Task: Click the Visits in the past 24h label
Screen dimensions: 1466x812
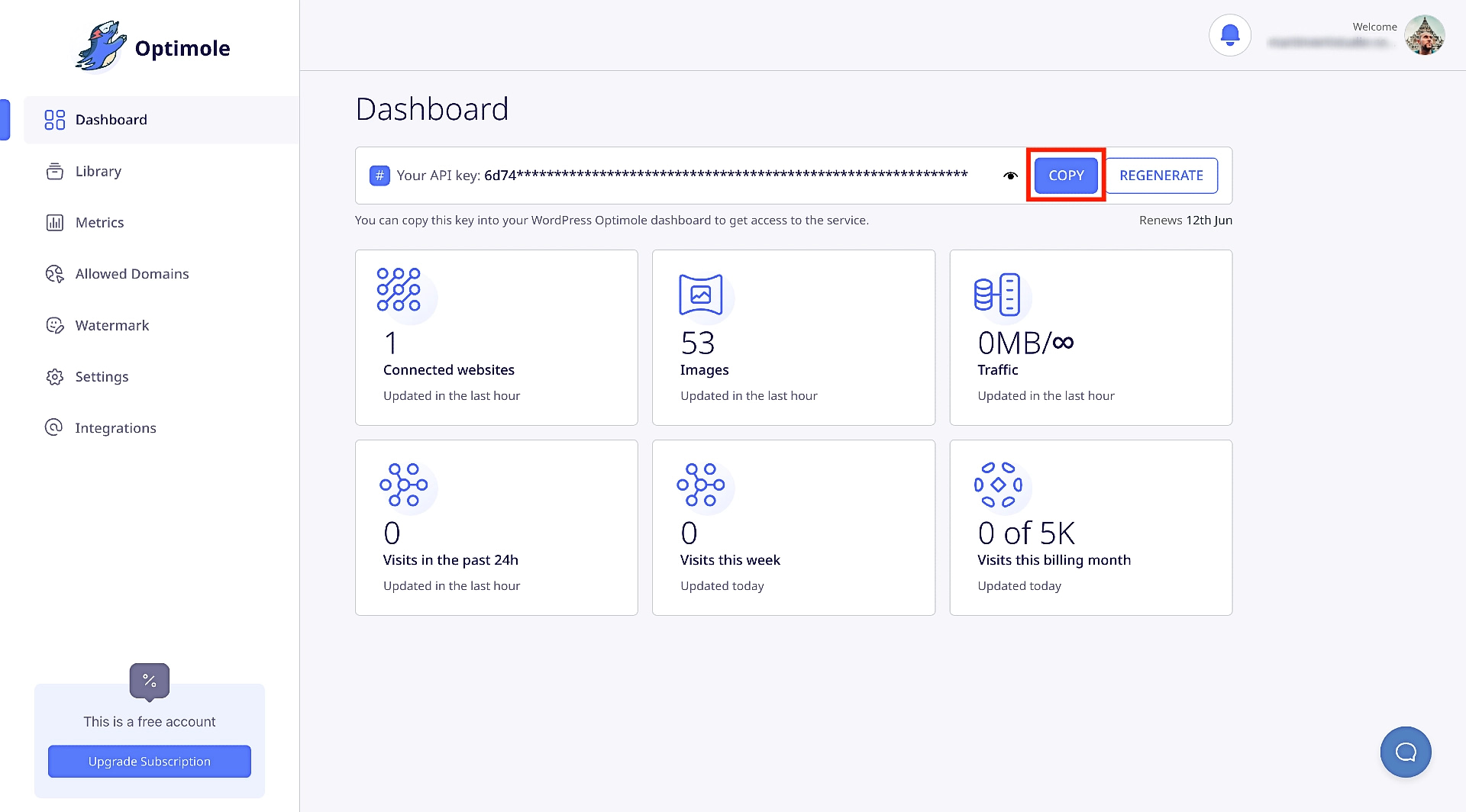Action: click(x=450, y=560)
